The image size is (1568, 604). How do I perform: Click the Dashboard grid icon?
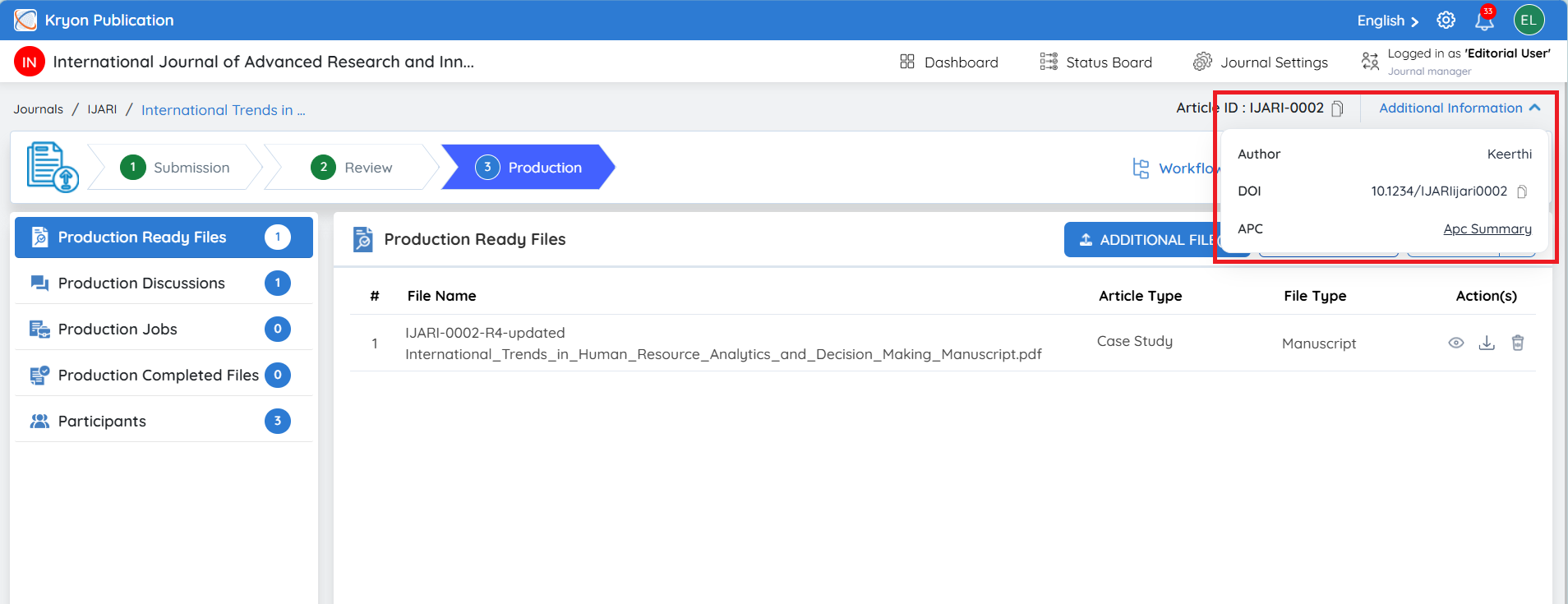click(907, 62)
